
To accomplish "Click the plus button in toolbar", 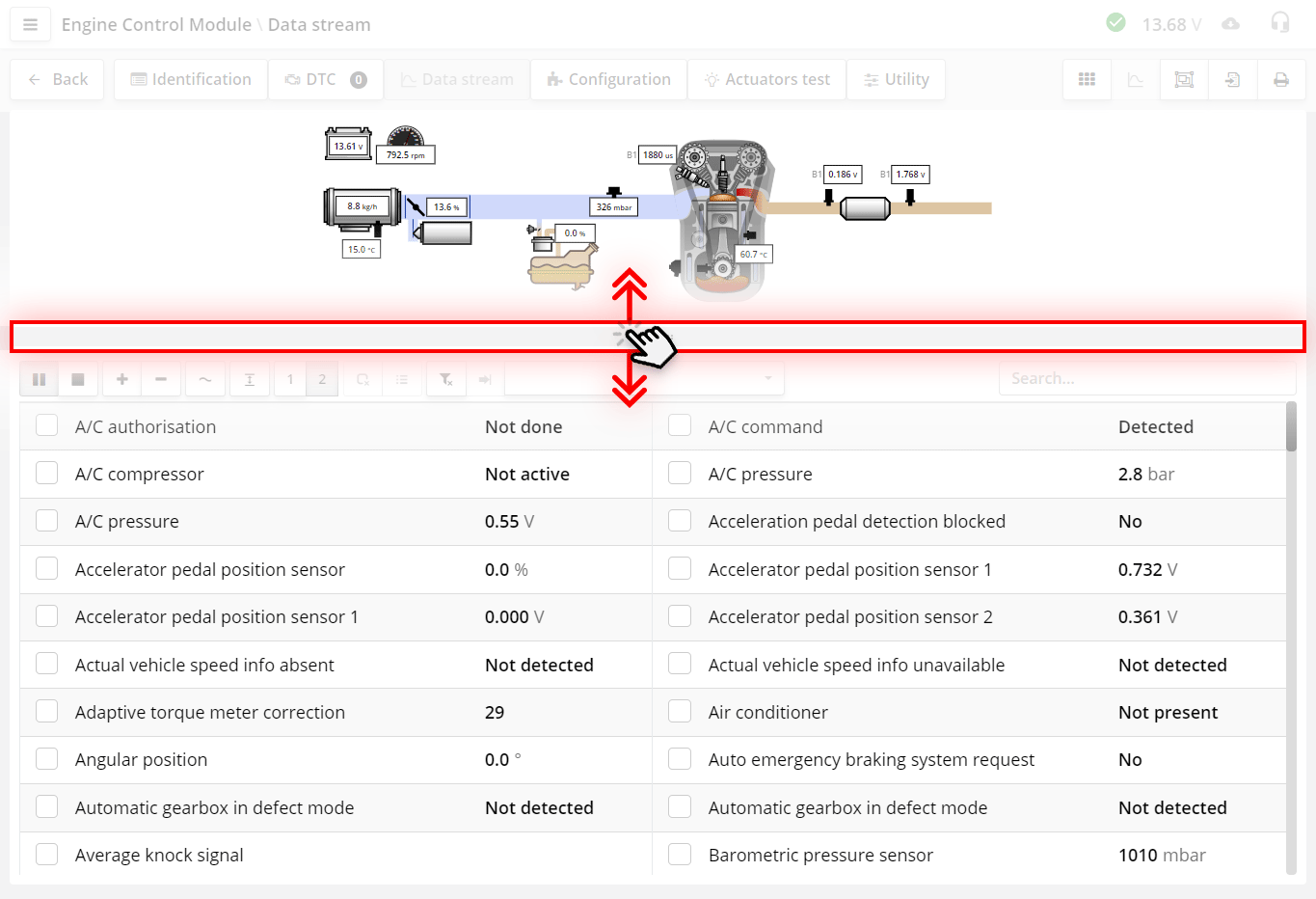I will coord(122,380).
